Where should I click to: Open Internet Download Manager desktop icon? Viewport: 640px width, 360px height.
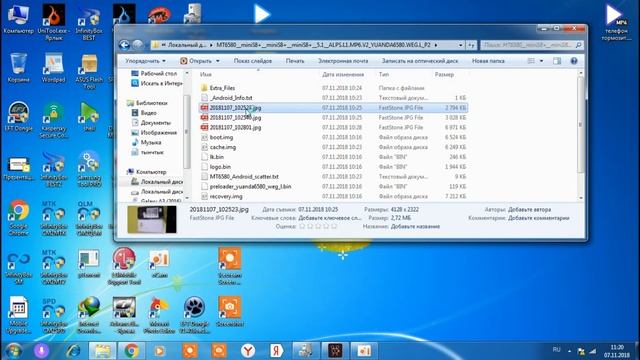(89, 316)
